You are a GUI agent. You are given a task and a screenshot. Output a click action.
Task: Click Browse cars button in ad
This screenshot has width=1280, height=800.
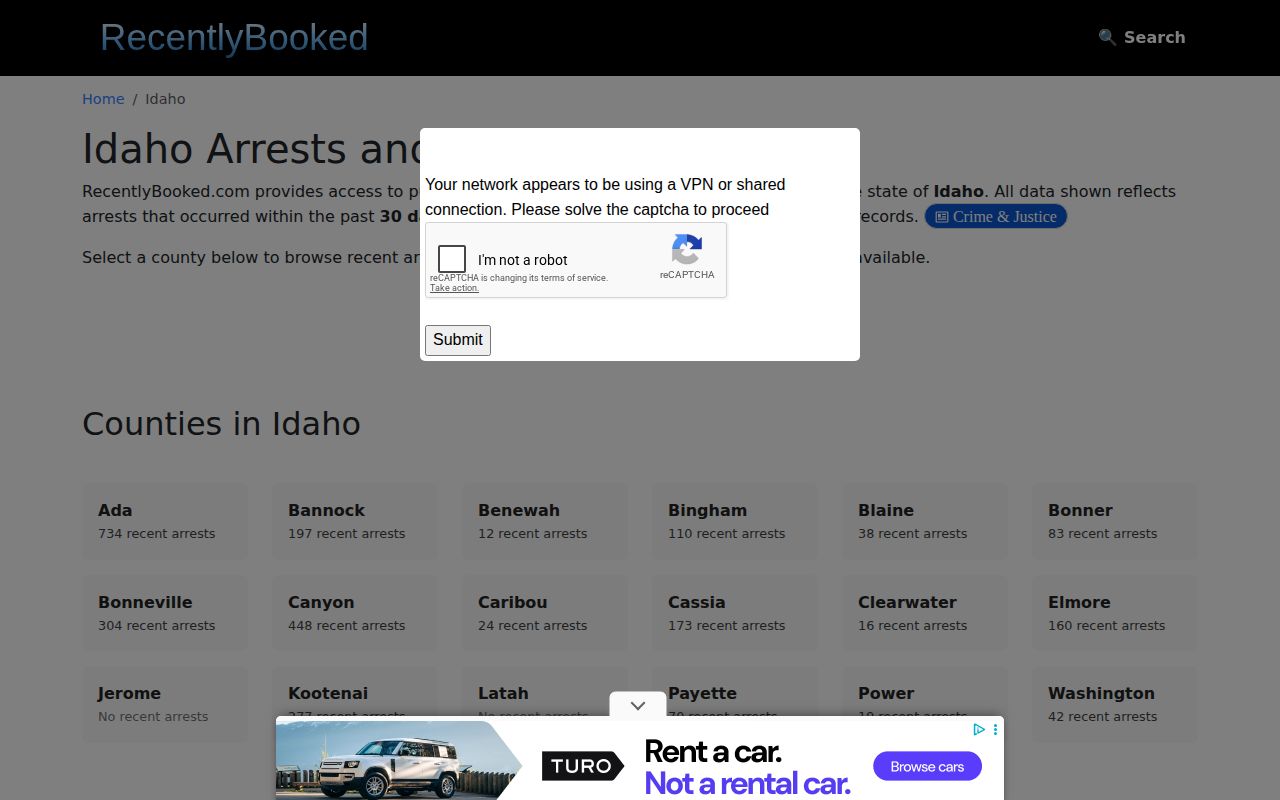click(x=927, y=767)
